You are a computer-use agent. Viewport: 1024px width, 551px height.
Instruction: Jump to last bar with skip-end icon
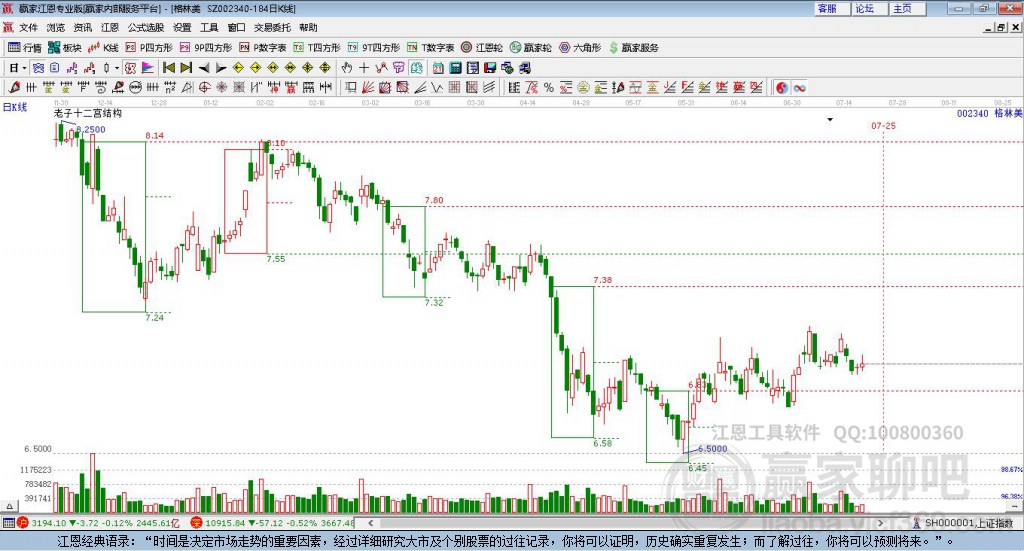(x=186, y=68)
